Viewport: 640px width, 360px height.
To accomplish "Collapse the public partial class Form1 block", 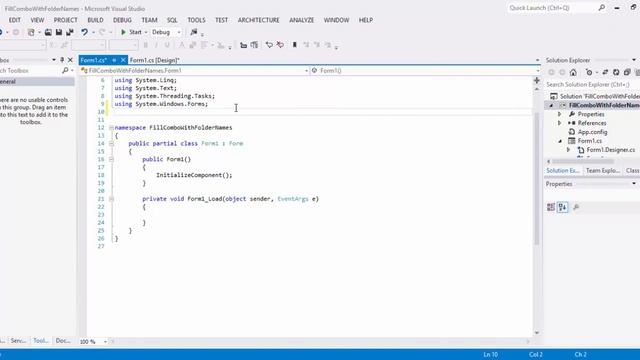I will [x=111, y=144].
